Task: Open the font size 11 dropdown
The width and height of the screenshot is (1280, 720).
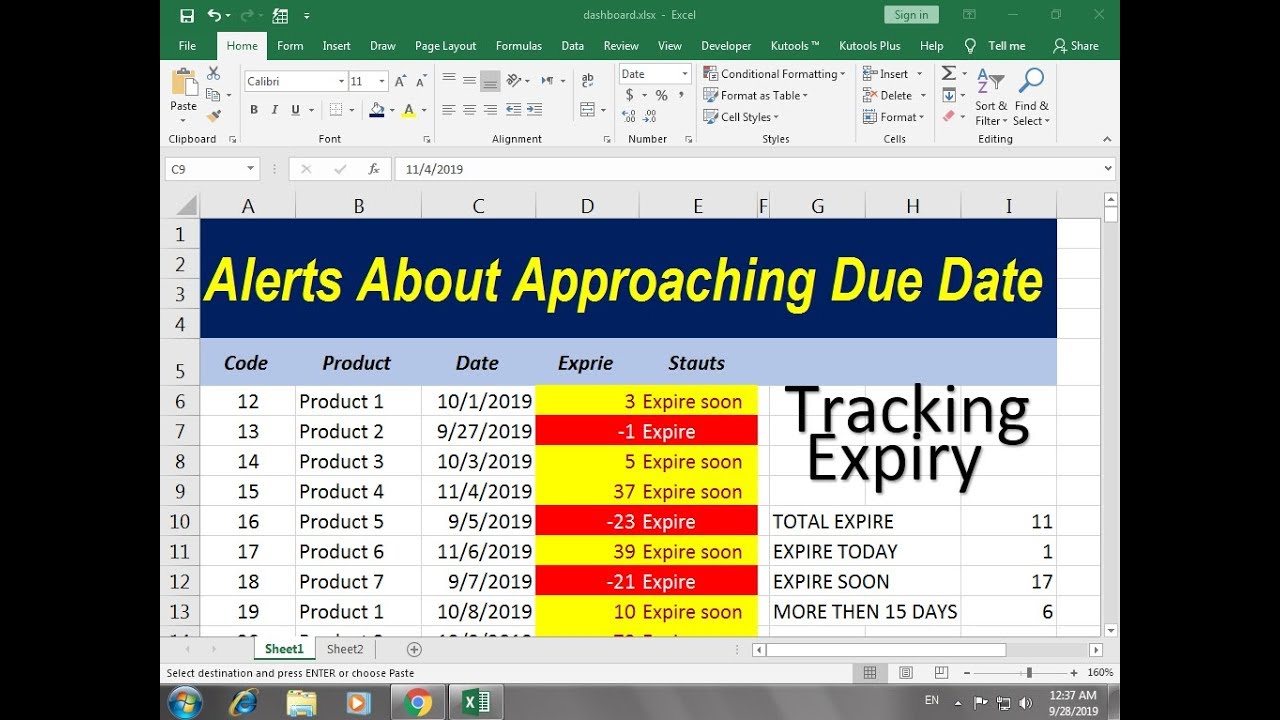Action: (x=382, y=81)
